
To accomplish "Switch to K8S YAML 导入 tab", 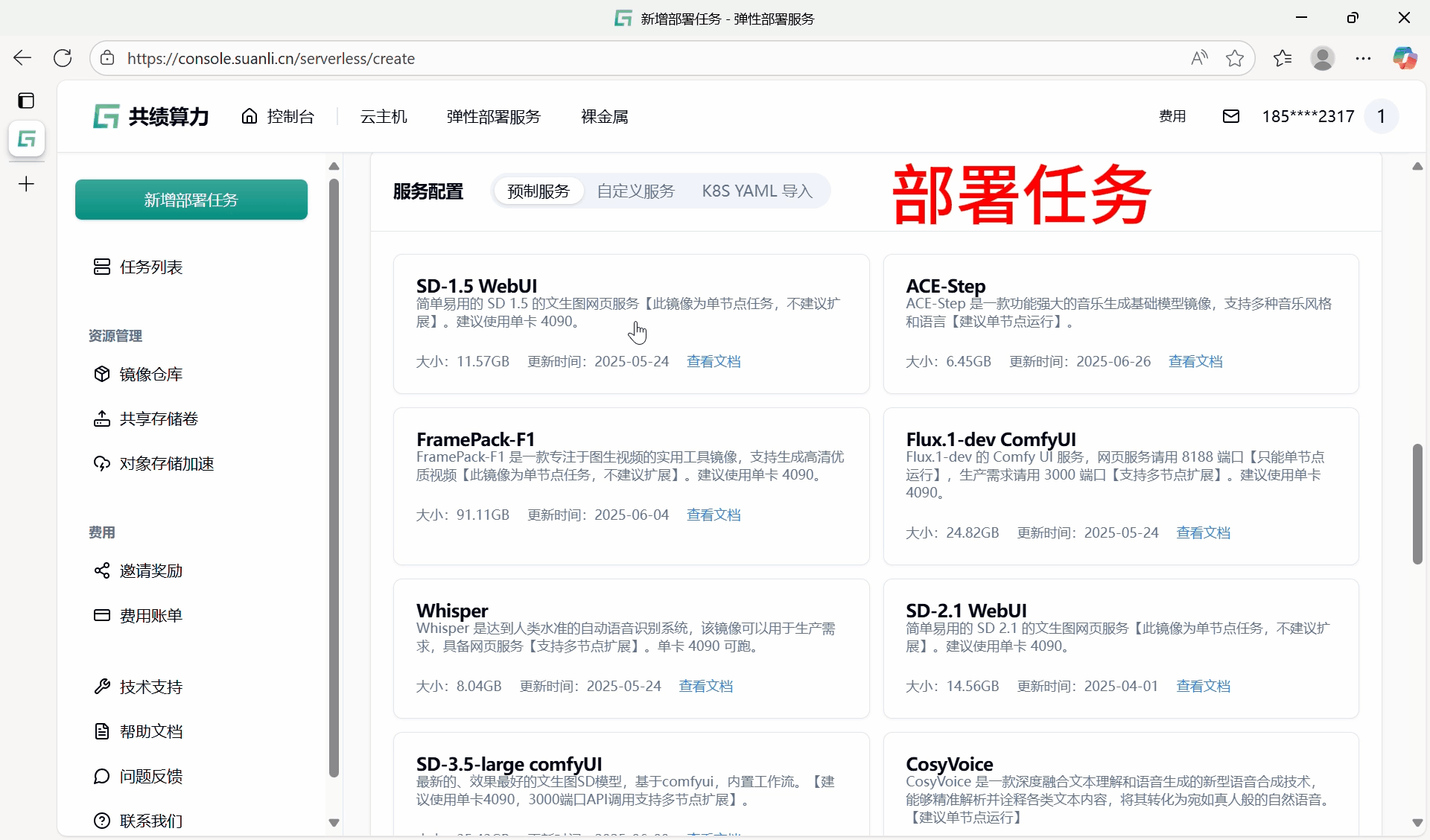I will coord(757,191).
